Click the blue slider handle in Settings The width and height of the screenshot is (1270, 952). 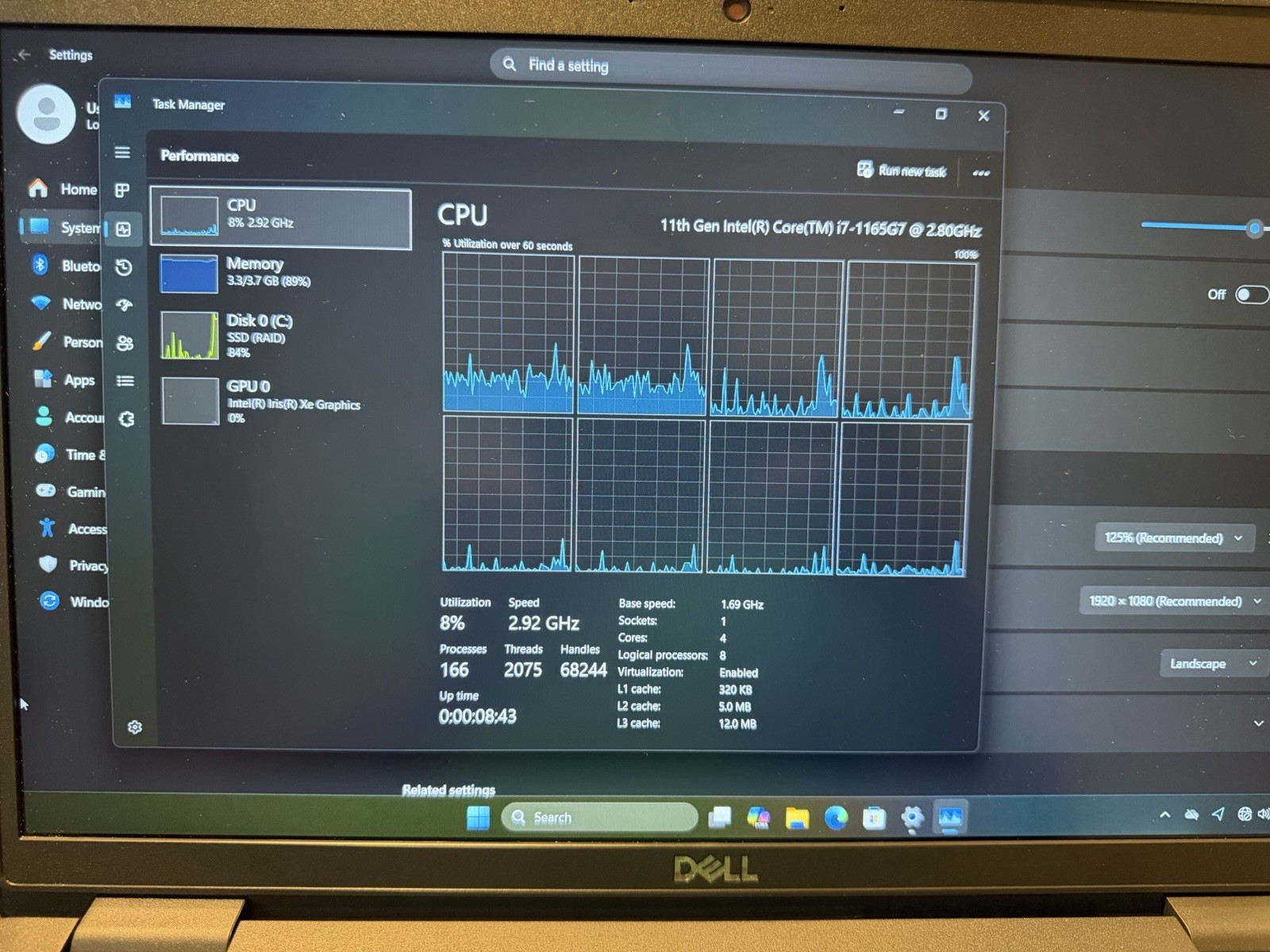coord(1255,228)
